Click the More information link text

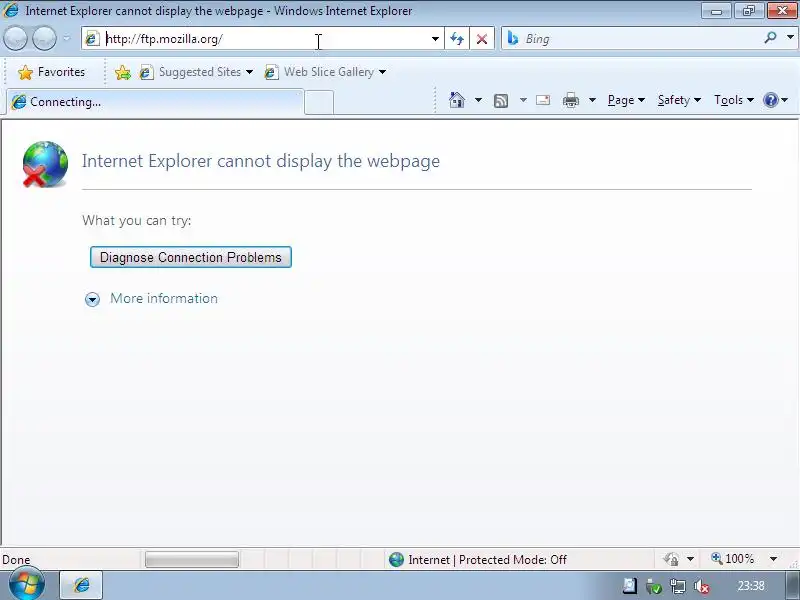point(164,298)
